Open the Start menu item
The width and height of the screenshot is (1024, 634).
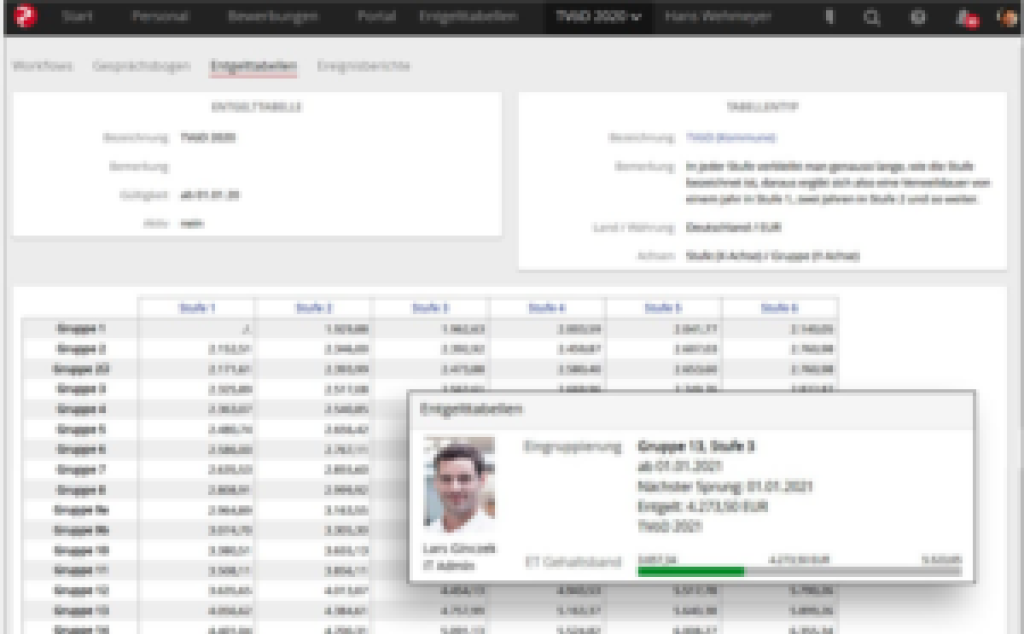pyautogui.click(x=79, y=18)
